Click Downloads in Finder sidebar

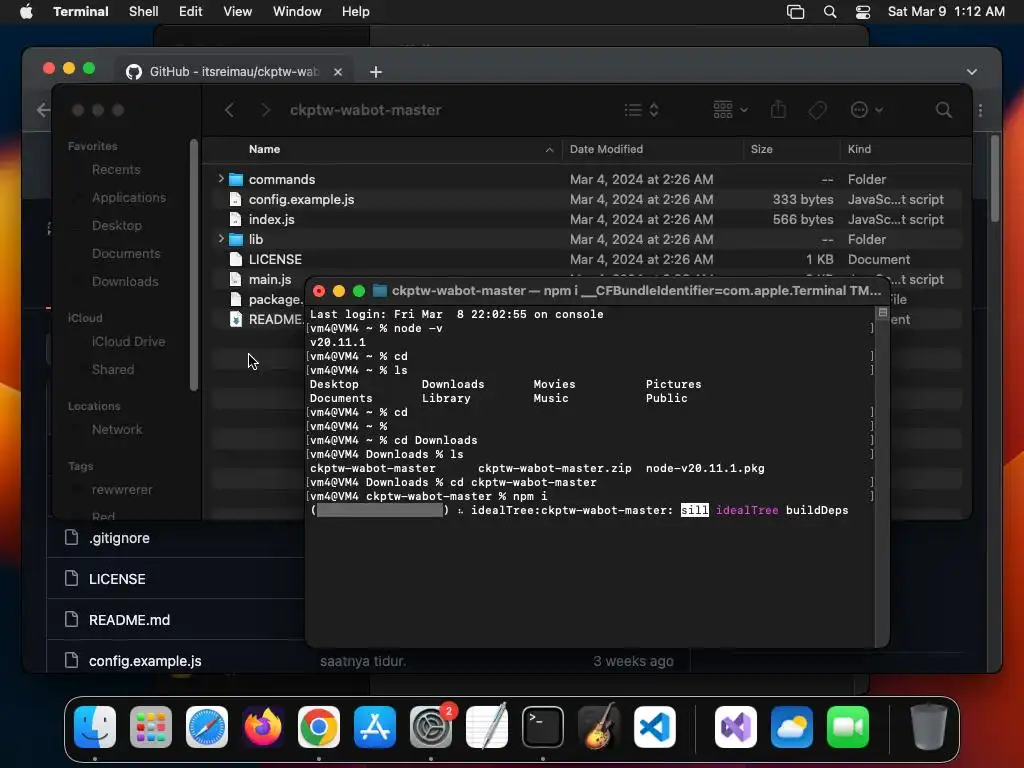(x=125, y=281)
